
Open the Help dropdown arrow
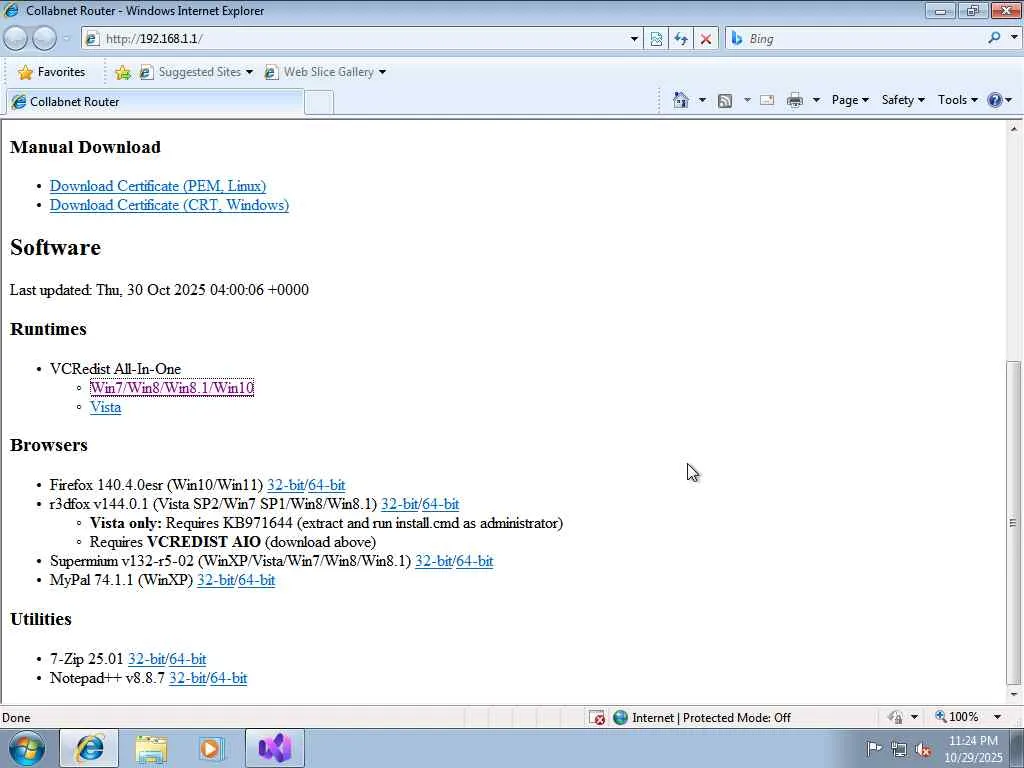pyautogui.click(x=1009, y=100)
